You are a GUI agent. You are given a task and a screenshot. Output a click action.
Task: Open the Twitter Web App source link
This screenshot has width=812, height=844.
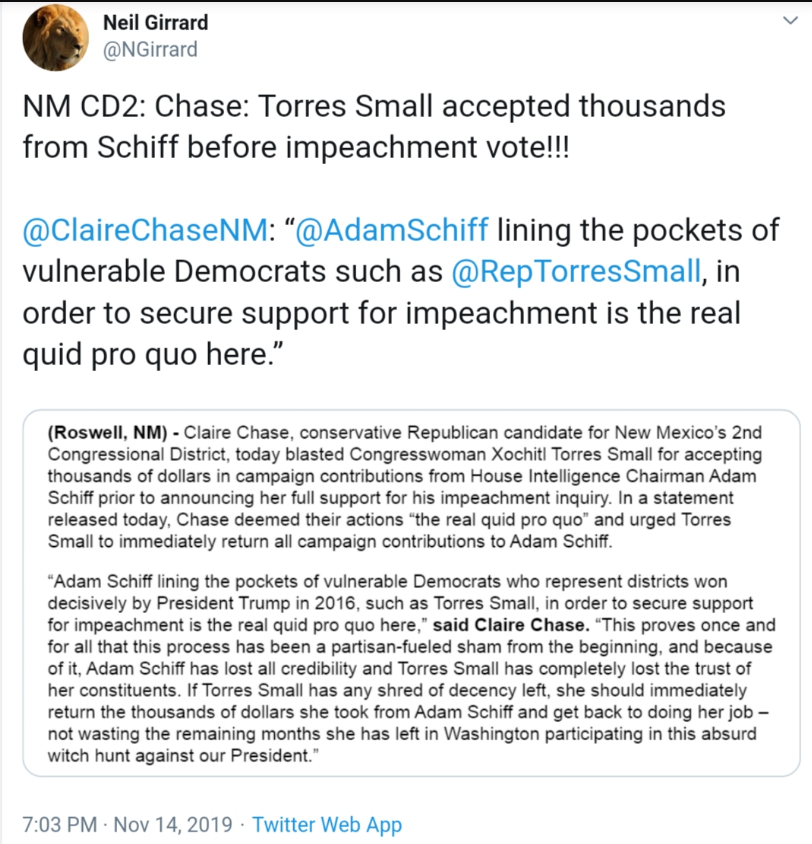click(327, 825)
